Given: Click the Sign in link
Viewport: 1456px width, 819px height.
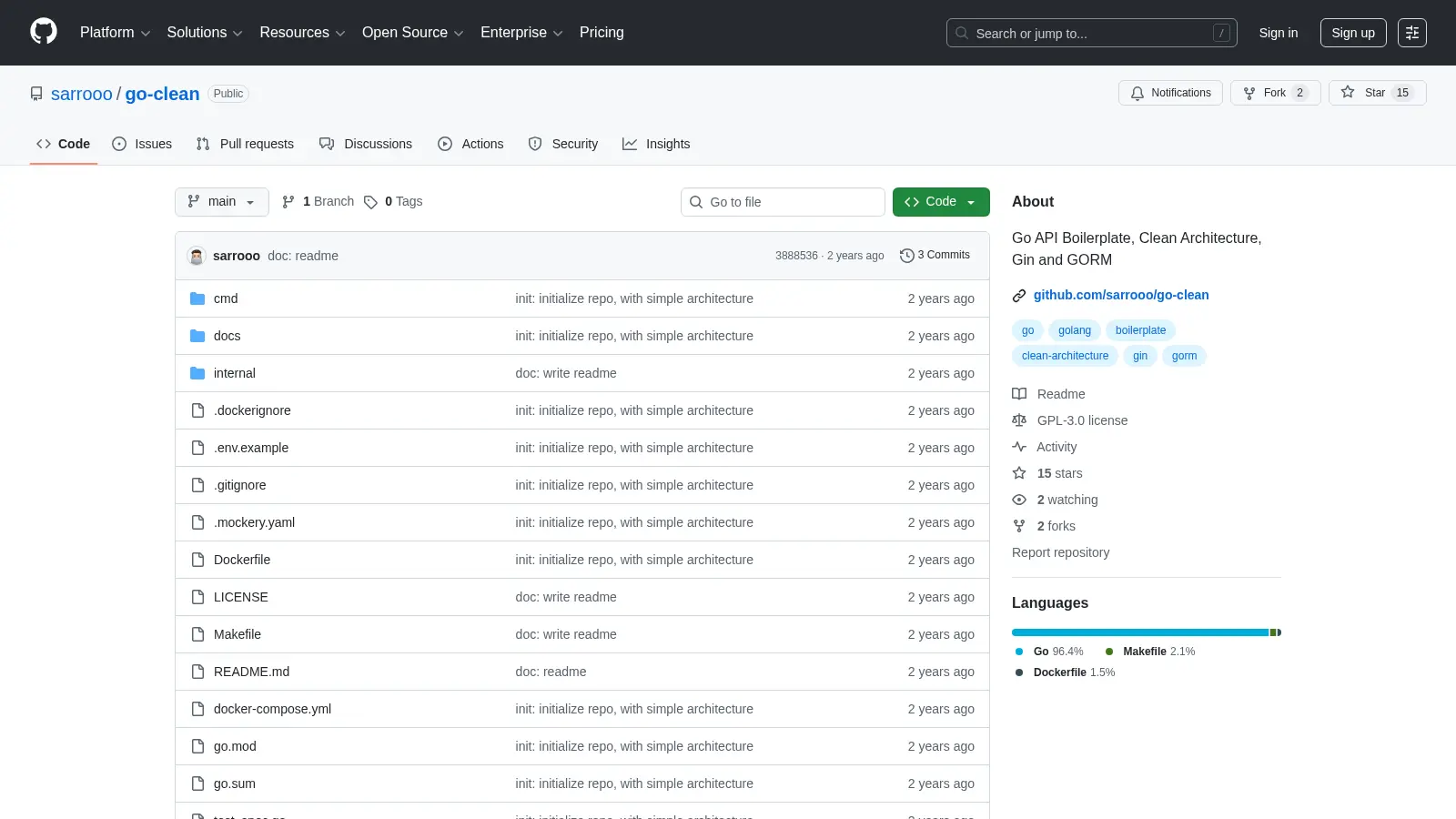Looking at the screenshot, I should [x=1279, y=33].
